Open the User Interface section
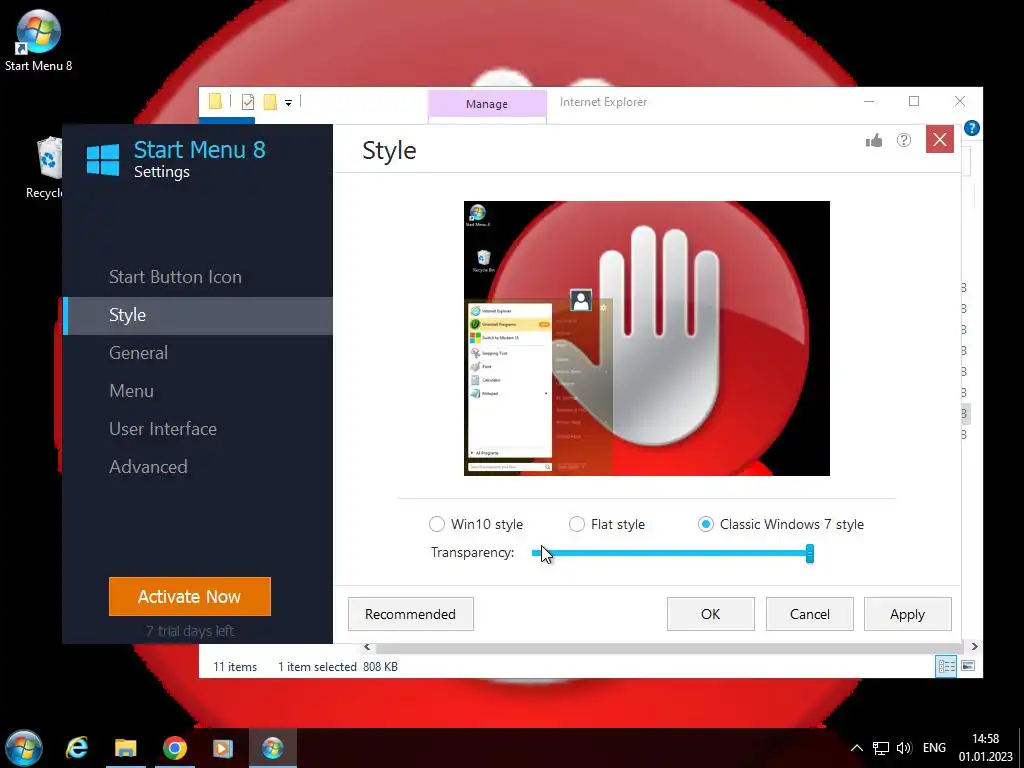Viewport: 1024px width, 768px height. (x=163, y=429)
